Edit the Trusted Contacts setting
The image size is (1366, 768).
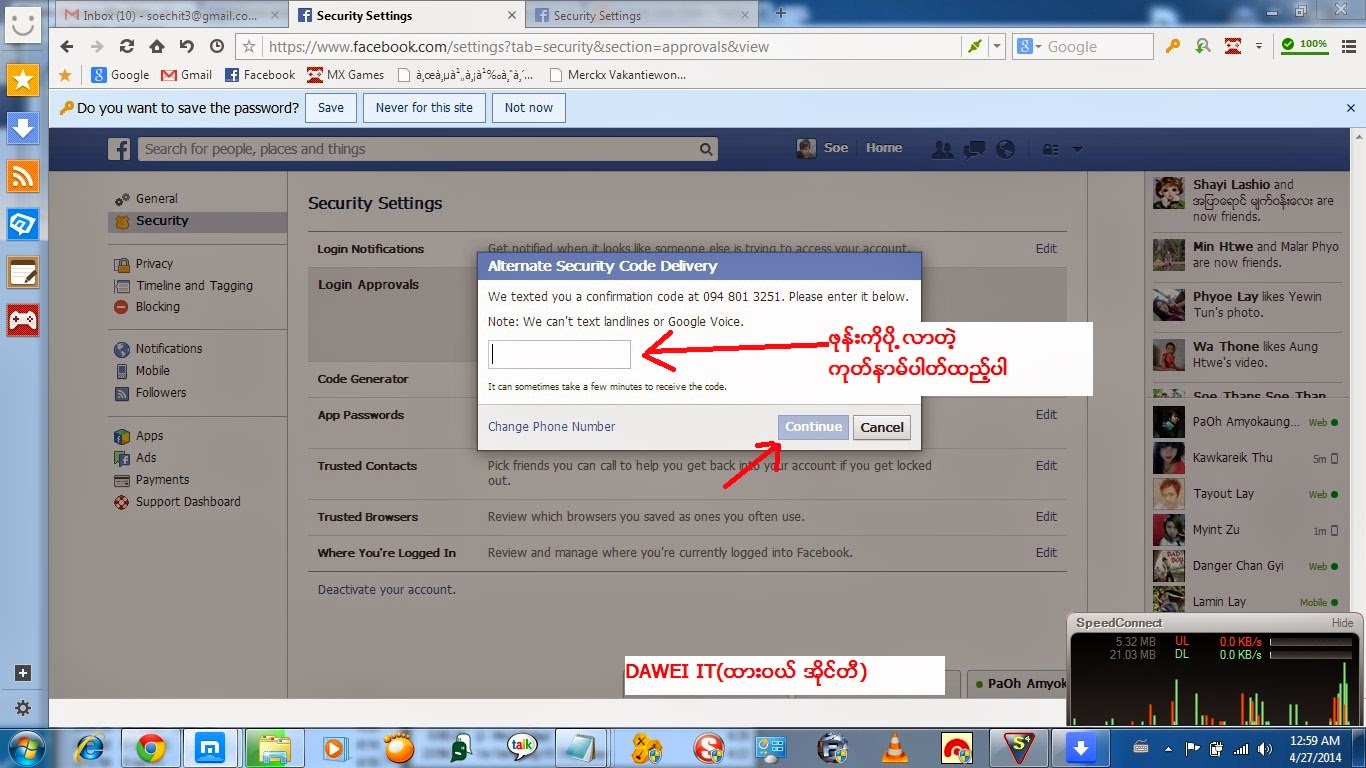click(x=1046, y=465)
